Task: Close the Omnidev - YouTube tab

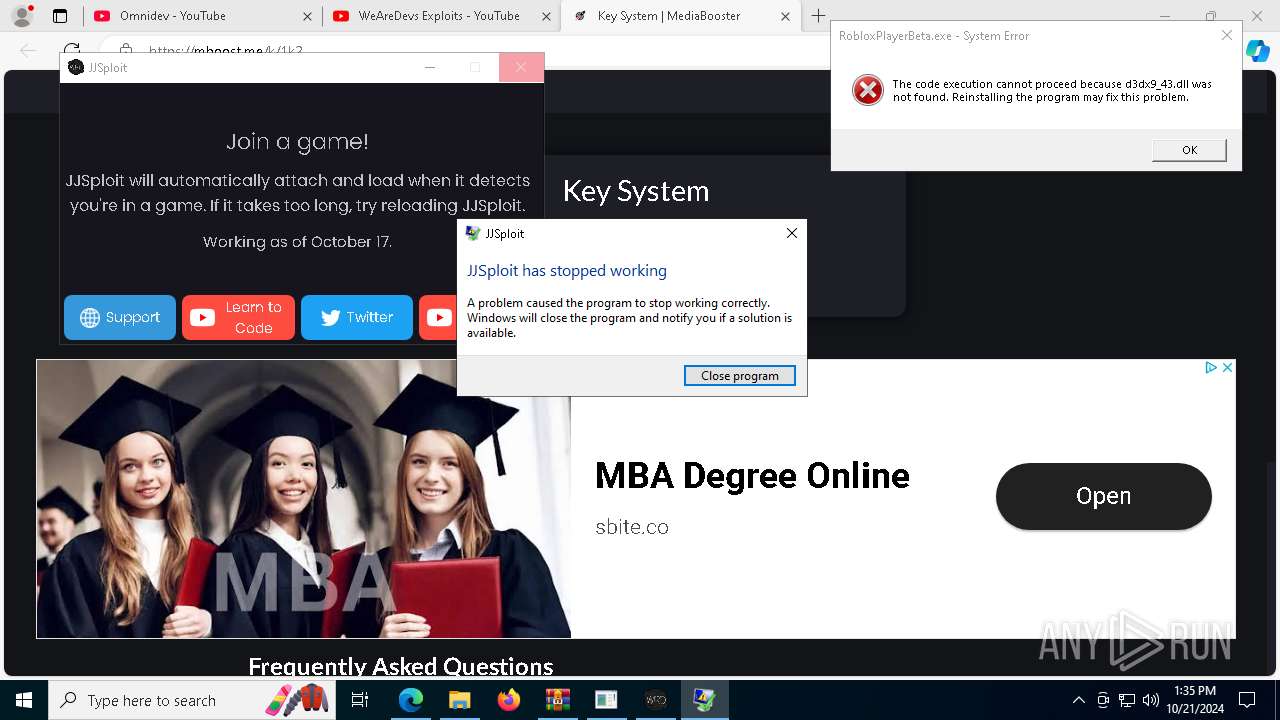Action: point(307,16)
